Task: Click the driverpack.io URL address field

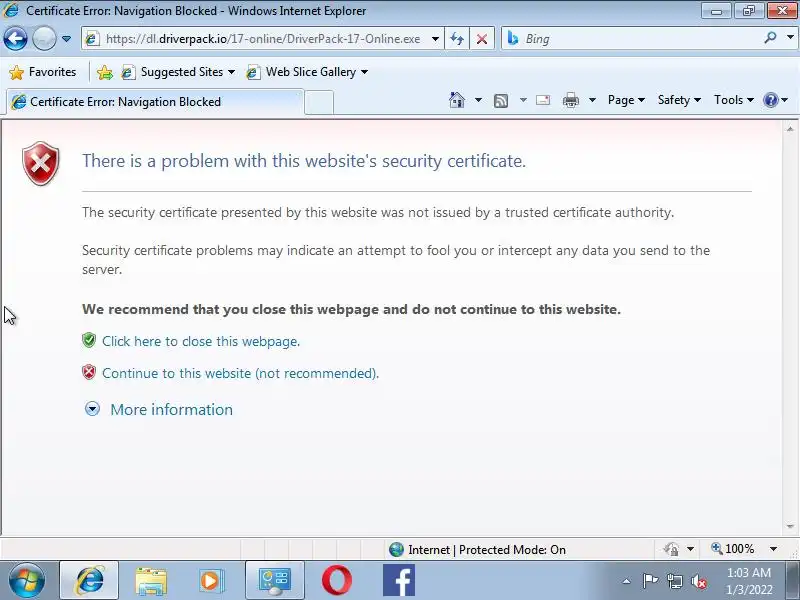Action: [x=263, y=39]
